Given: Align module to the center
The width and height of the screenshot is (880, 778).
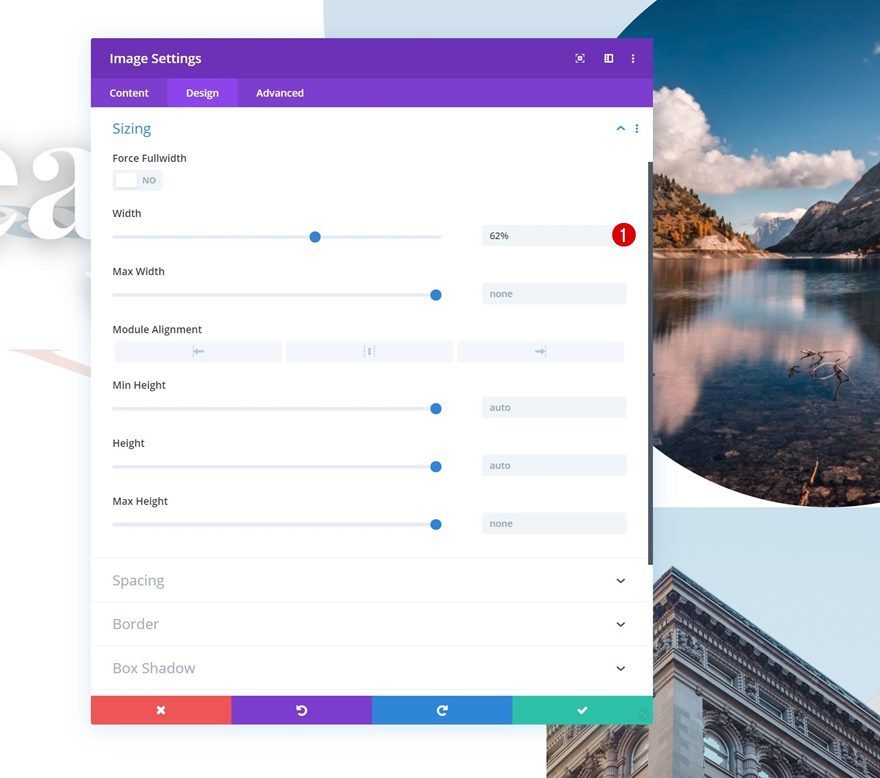Looking at the screenshot, I should click(369, 352).
